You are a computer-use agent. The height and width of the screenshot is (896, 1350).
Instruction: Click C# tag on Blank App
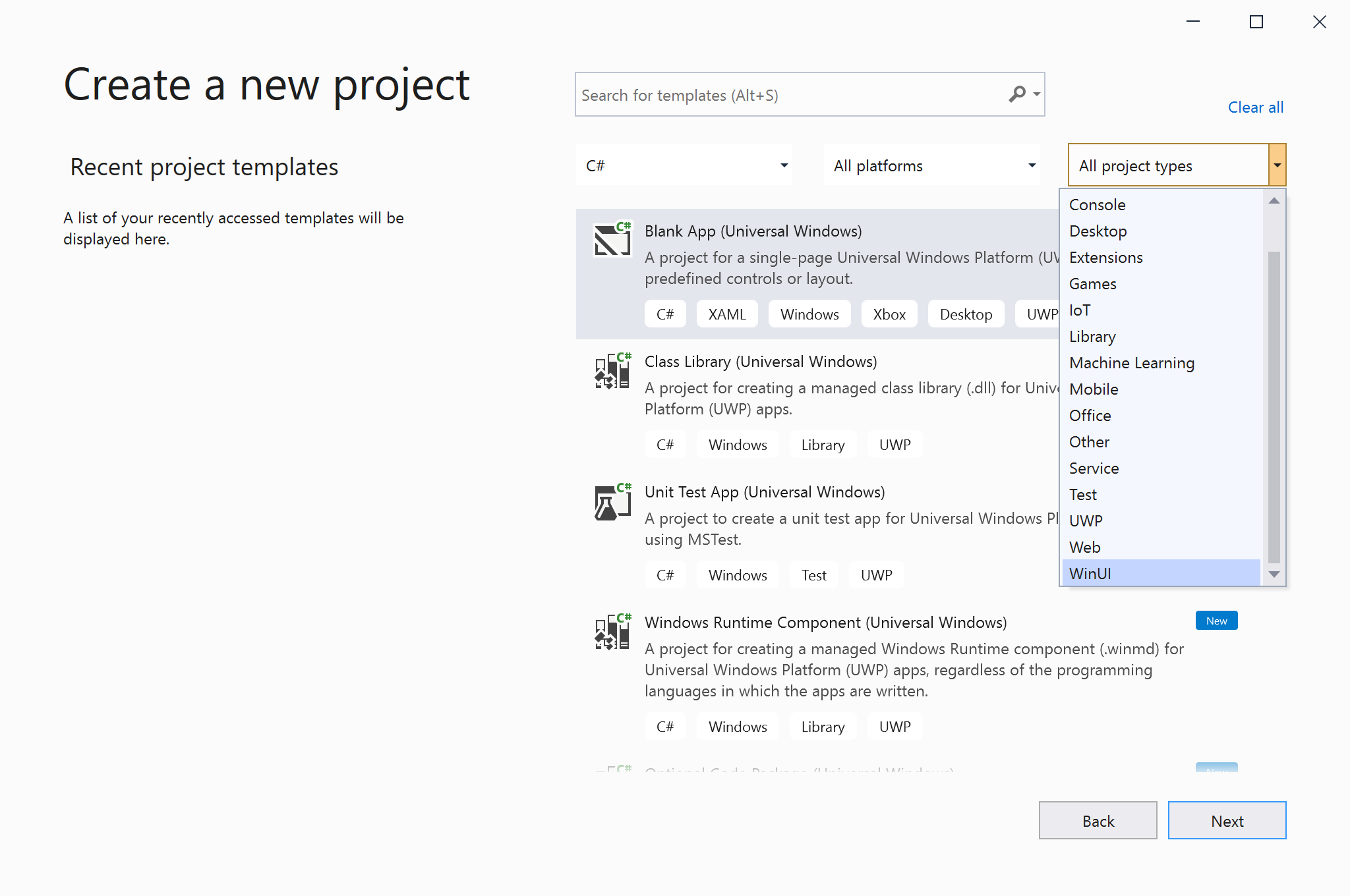pos(665,314)
